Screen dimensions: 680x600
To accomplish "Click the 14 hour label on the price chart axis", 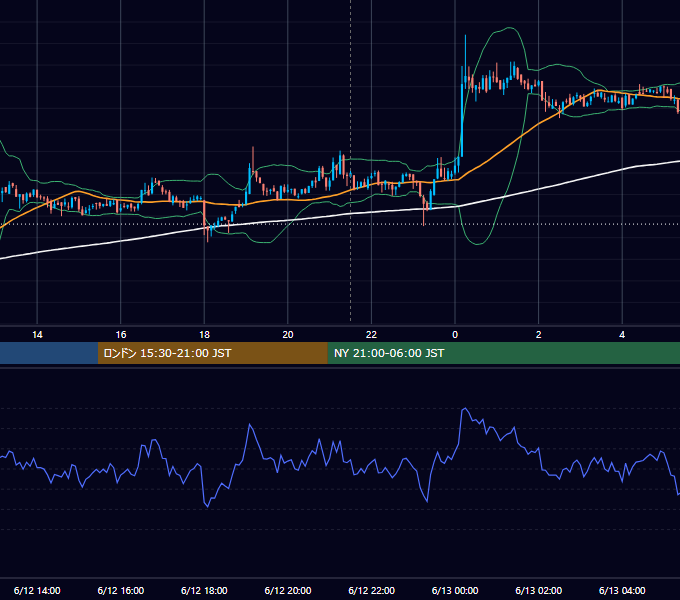I will point(37,335).
